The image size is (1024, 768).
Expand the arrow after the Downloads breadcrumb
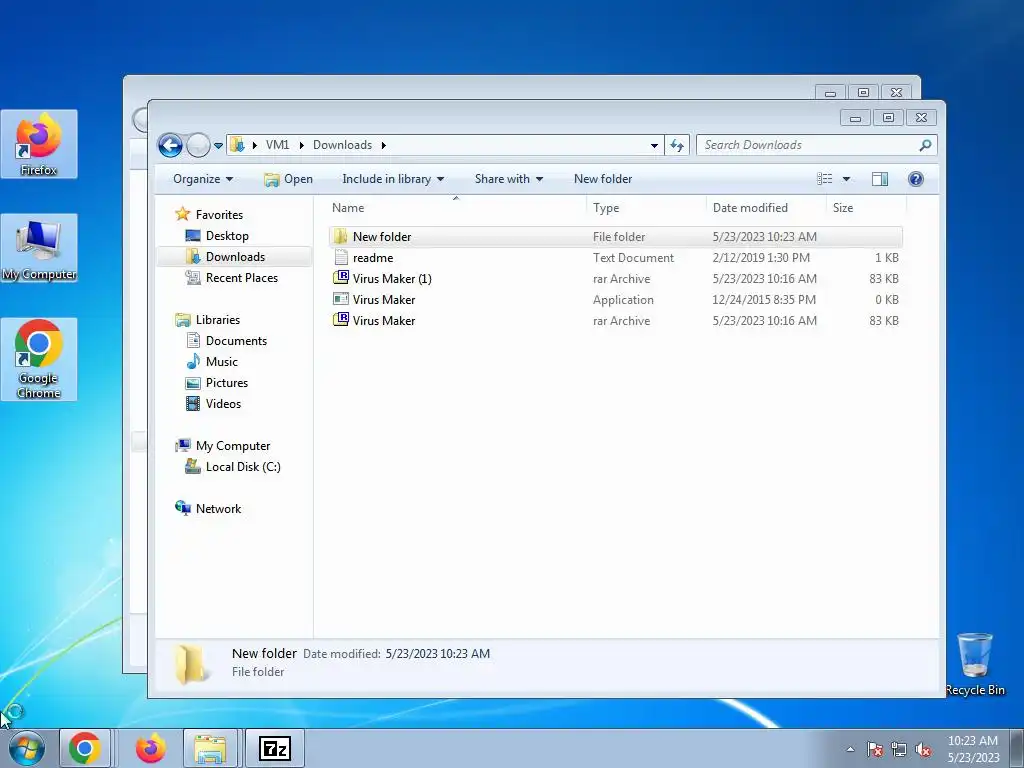pyautogui.click(x=383, y=145)
